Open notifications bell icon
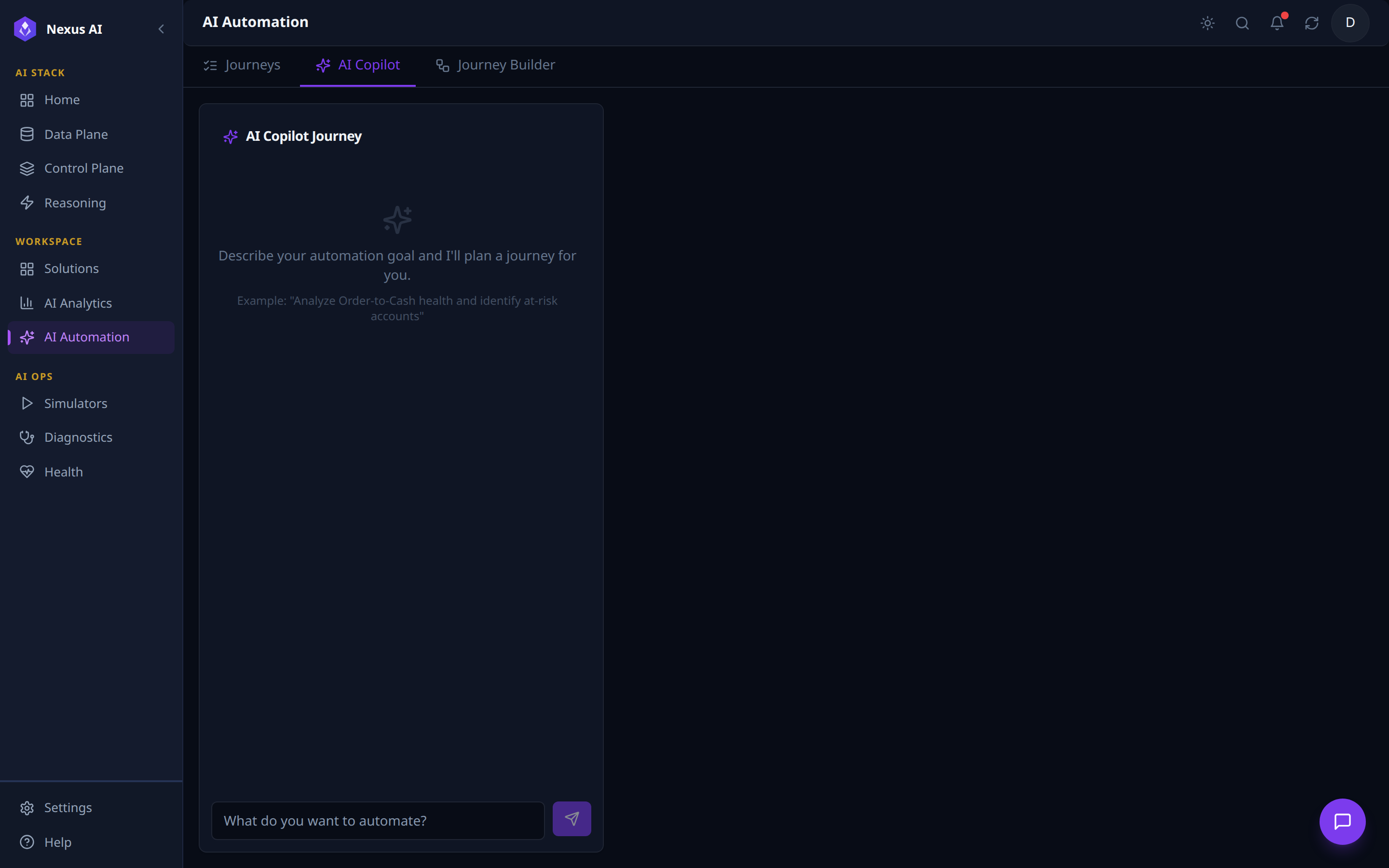This screenshot has height=868, width=1389. click(x=1277, y=23)
